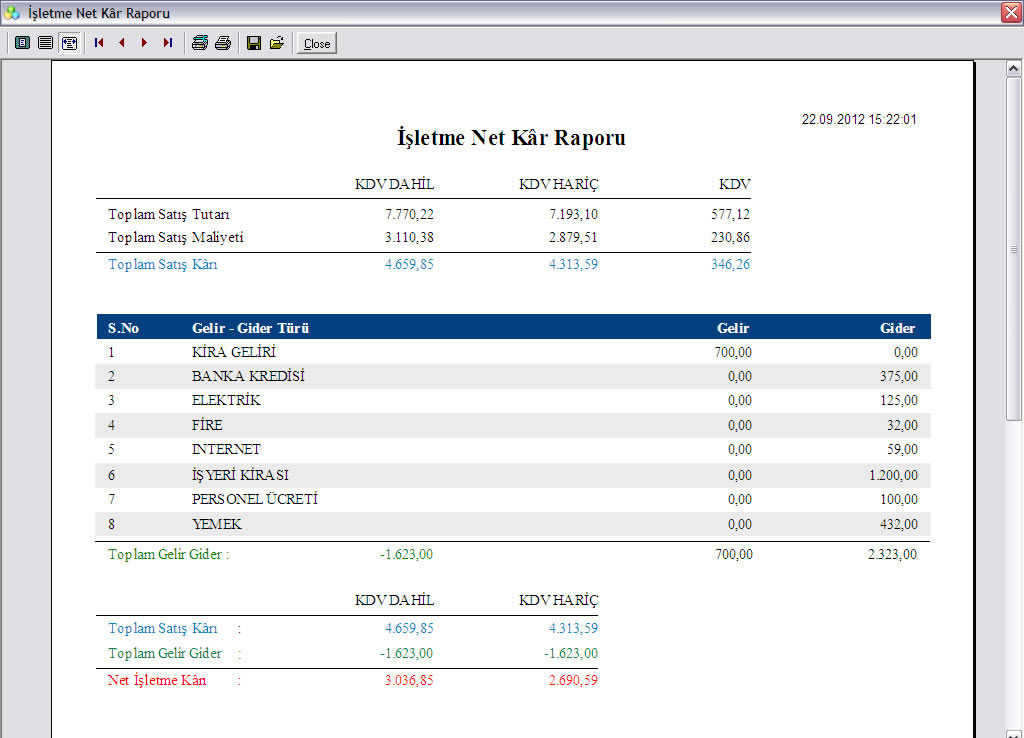Click the 700,00 income for KİRA GELİRİ
This screenshot has height=738, width=1024.
733,353
